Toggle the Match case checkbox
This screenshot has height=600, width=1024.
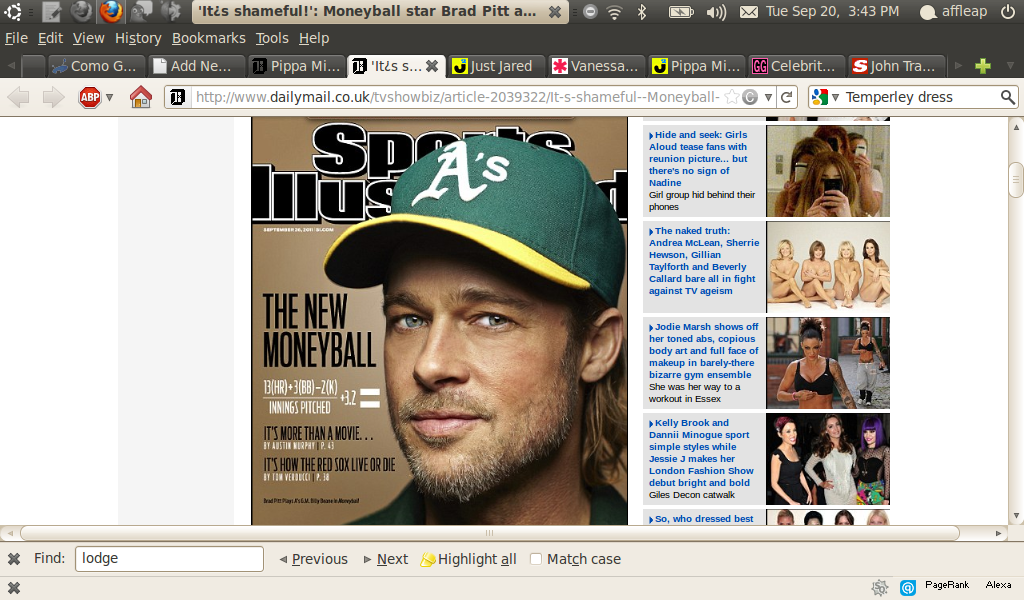click(536, 559)
